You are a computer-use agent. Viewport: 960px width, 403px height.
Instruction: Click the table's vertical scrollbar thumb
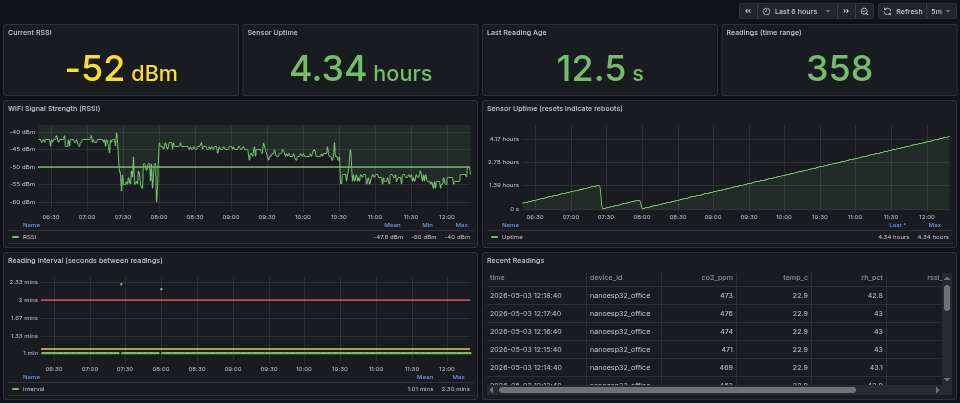point(947,298)
